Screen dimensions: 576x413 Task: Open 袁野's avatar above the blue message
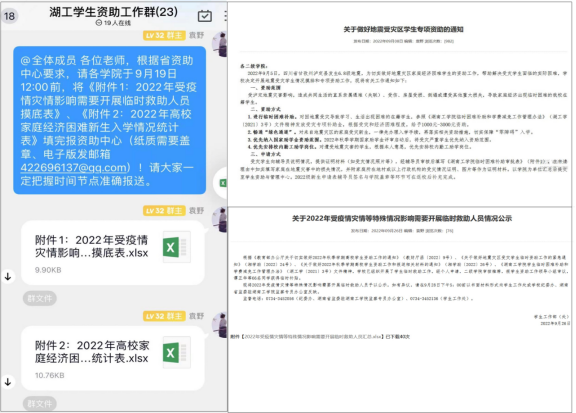[221, 44]
